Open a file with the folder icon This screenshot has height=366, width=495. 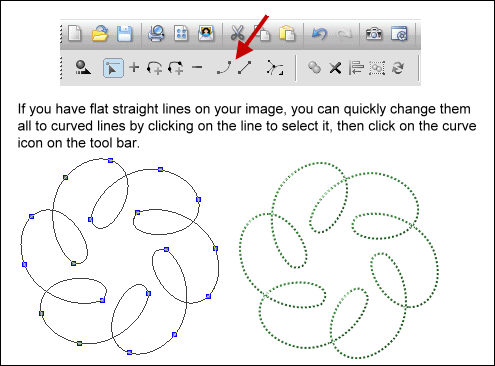(100, 34)
